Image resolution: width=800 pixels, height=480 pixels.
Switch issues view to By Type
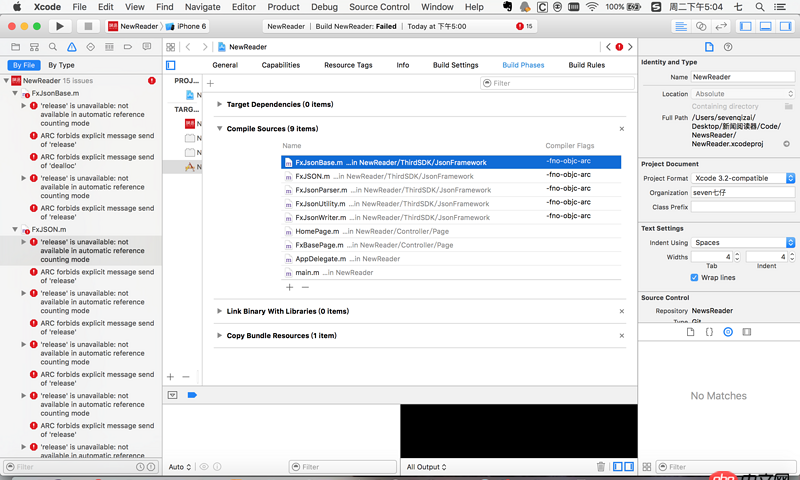coord(61,65)
